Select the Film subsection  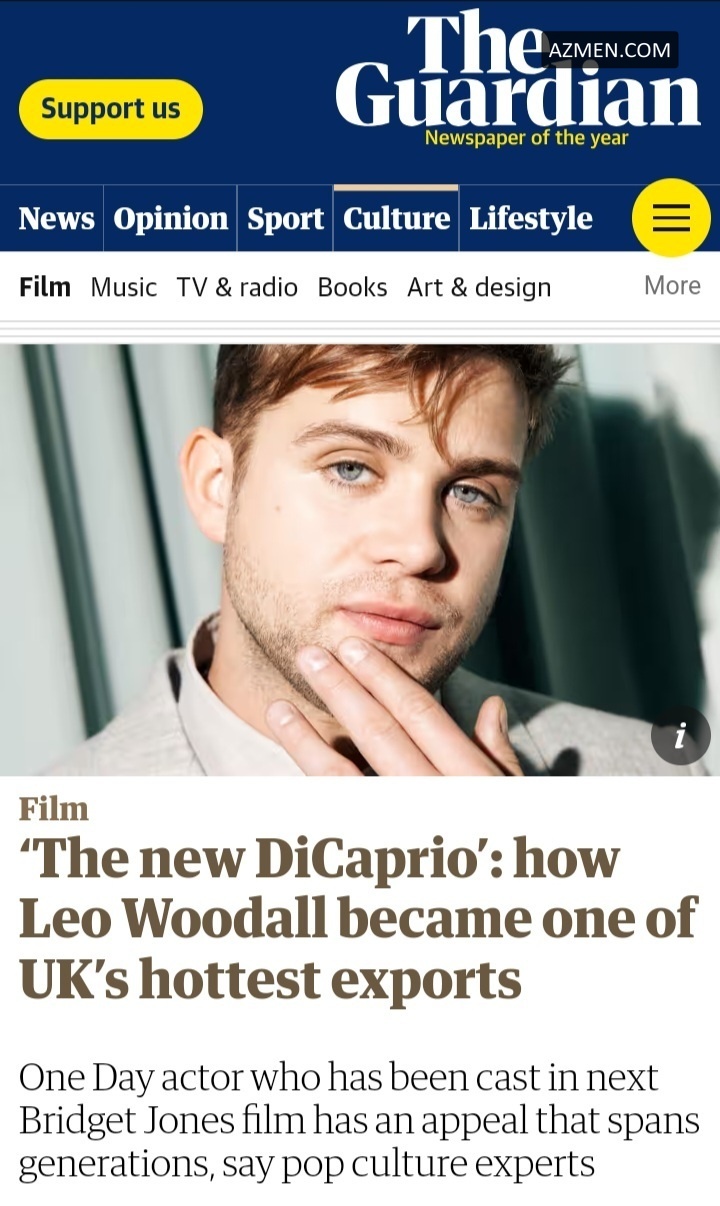click(x=45, y=287)
